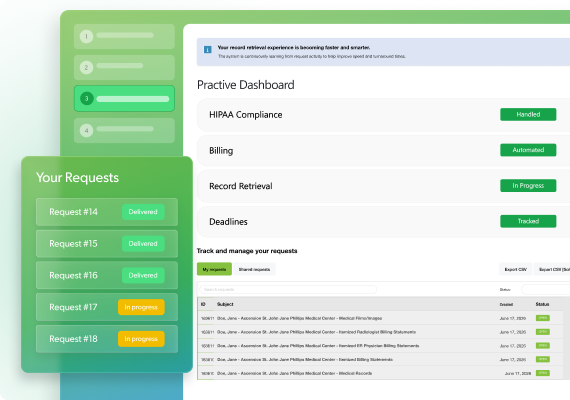Click Record Retrieval In Progress badge
Image resolution: width=570 pixels, height=400 pixels.
pyautogui.click(x=528, y=185)
